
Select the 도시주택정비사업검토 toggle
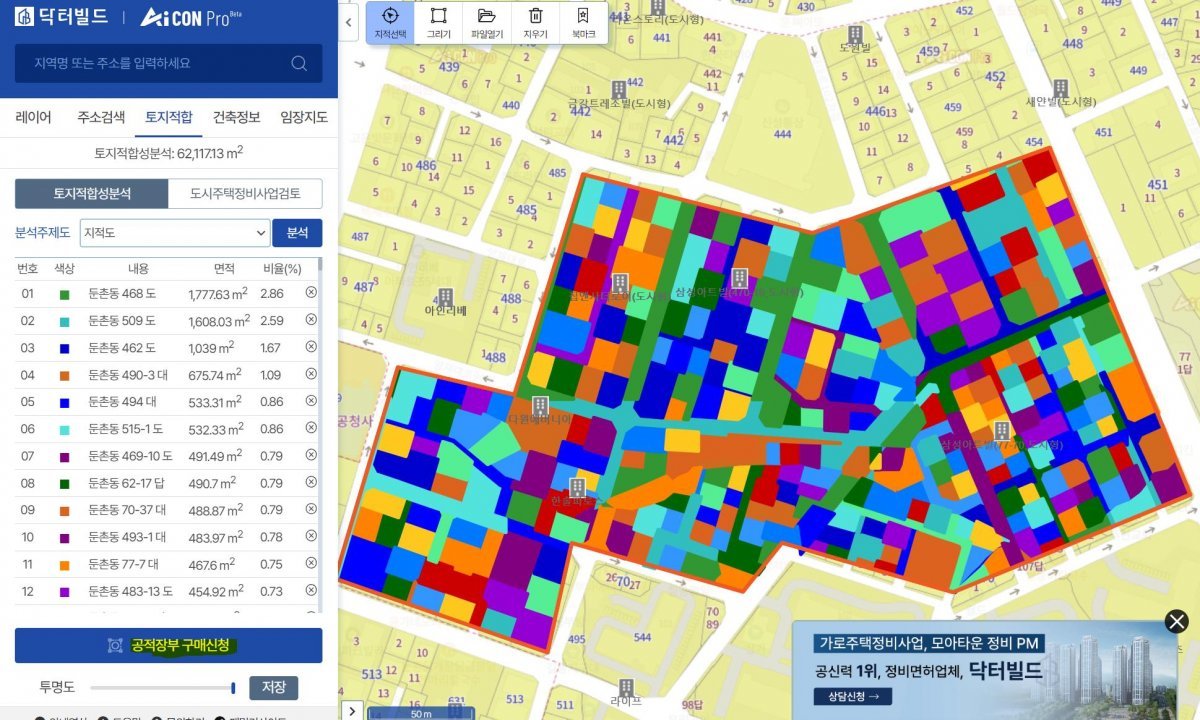tap(245, 193)
